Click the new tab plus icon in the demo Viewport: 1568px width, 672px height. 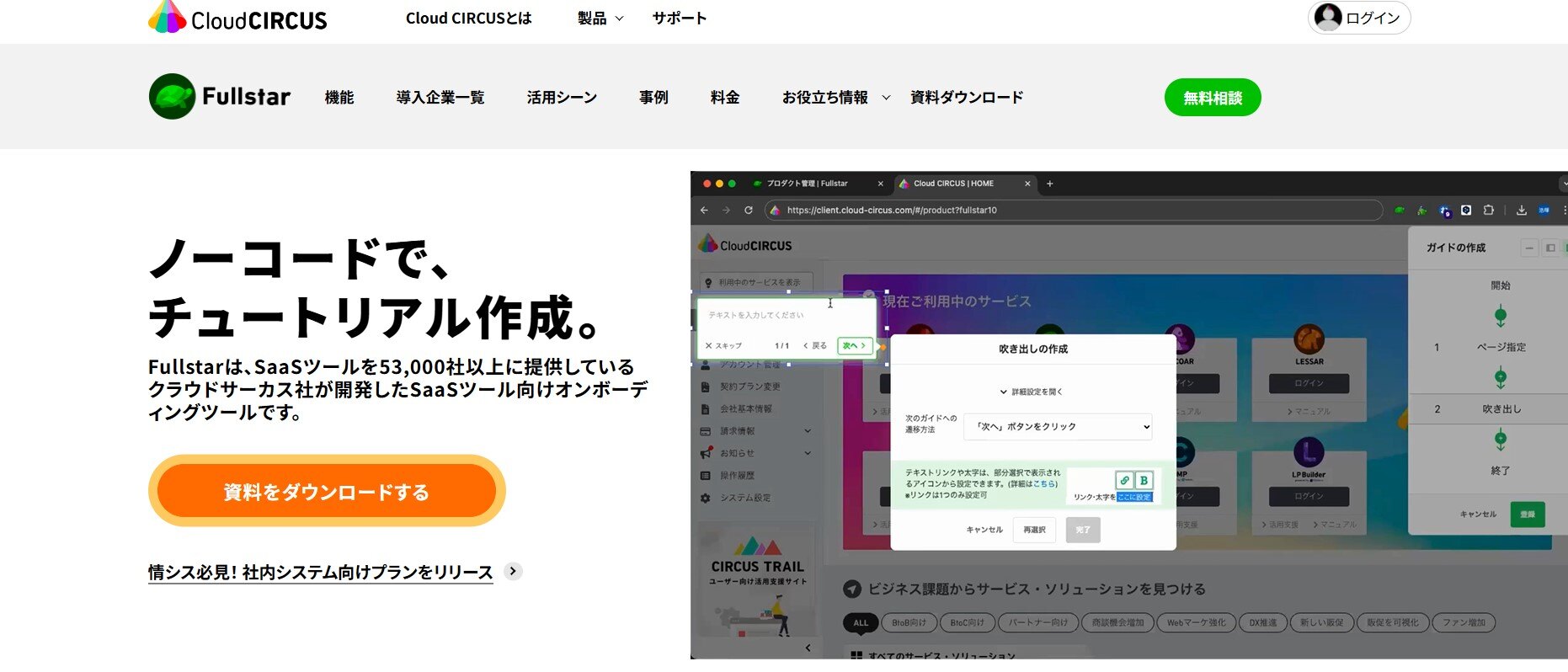pyautogui.click(x=1049, y=184)
